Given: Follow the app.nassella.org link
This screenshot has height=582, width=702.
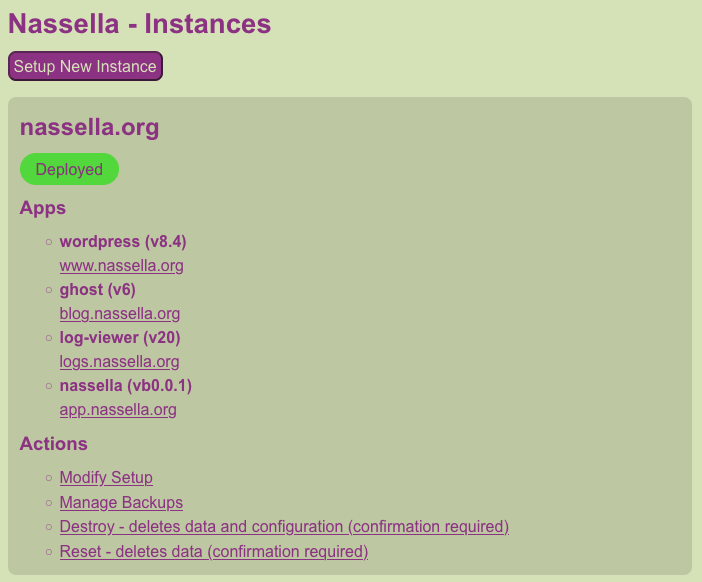Looking at the screenshot, I should pyautogui.click(x=118, y=410).
